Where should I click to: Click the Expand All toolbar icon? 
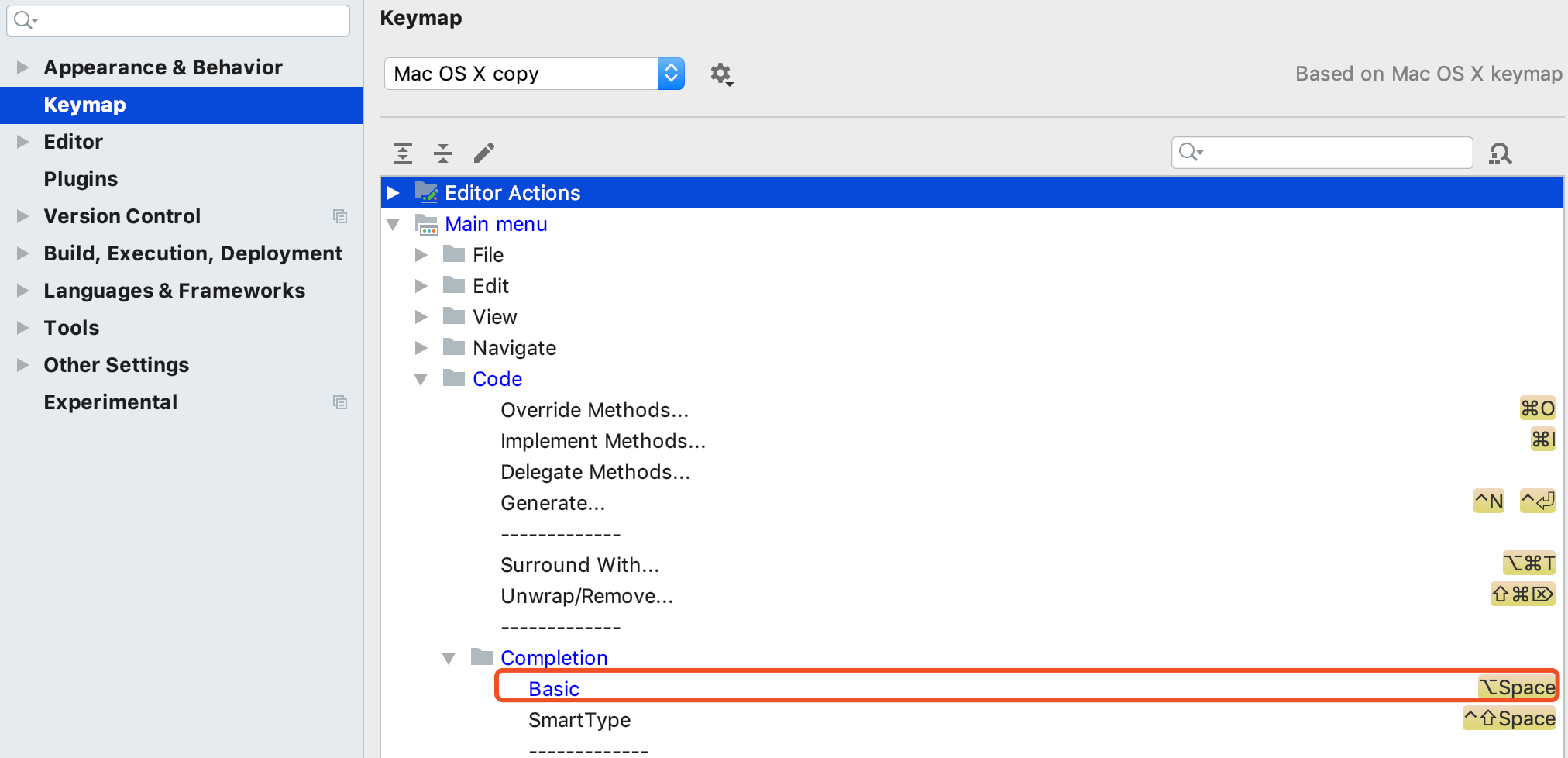[403, 153]
